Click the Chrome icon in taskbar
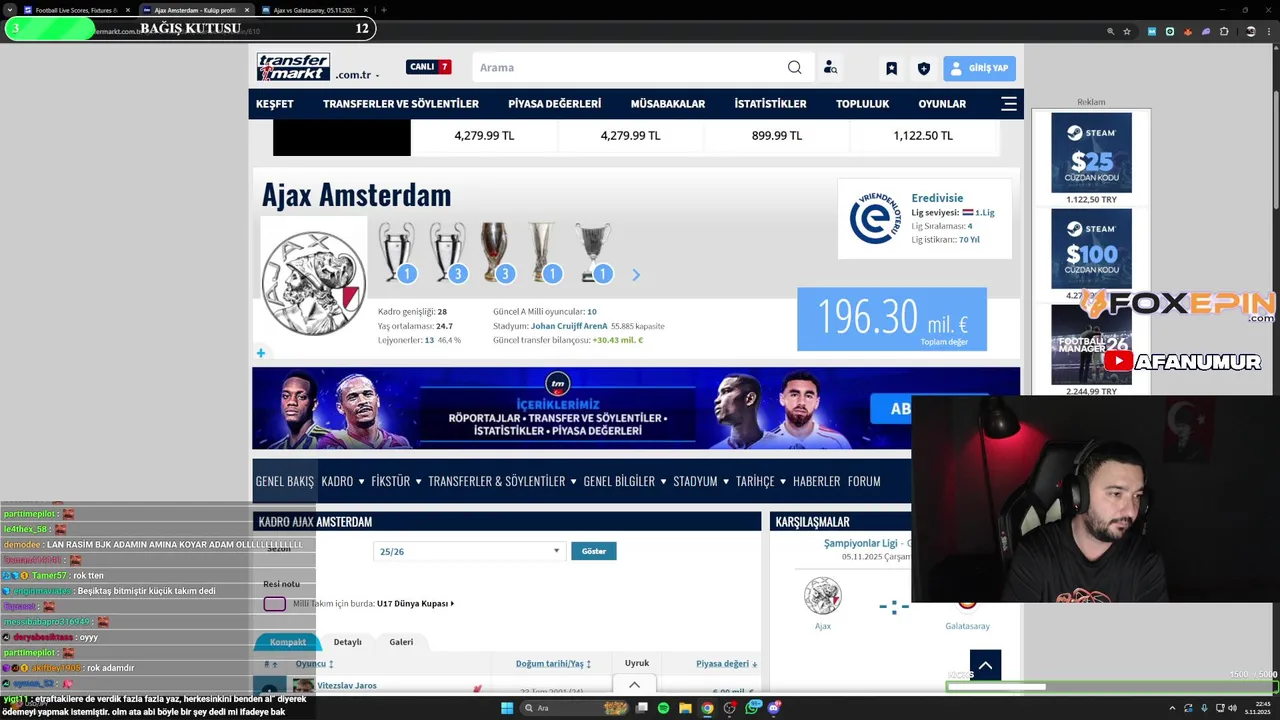 click(x=707, y=708)
